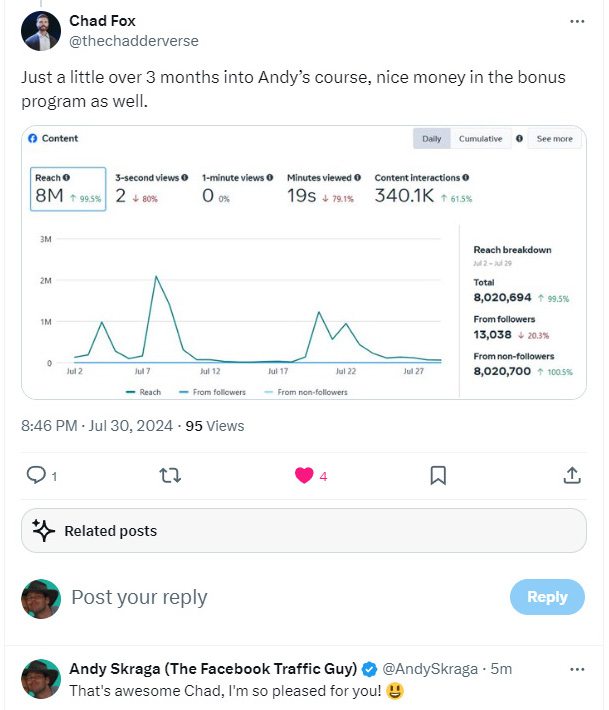Open Chad Fox's post options menu
The height and width of the screenshot is (710, 609).
point(577,21)
